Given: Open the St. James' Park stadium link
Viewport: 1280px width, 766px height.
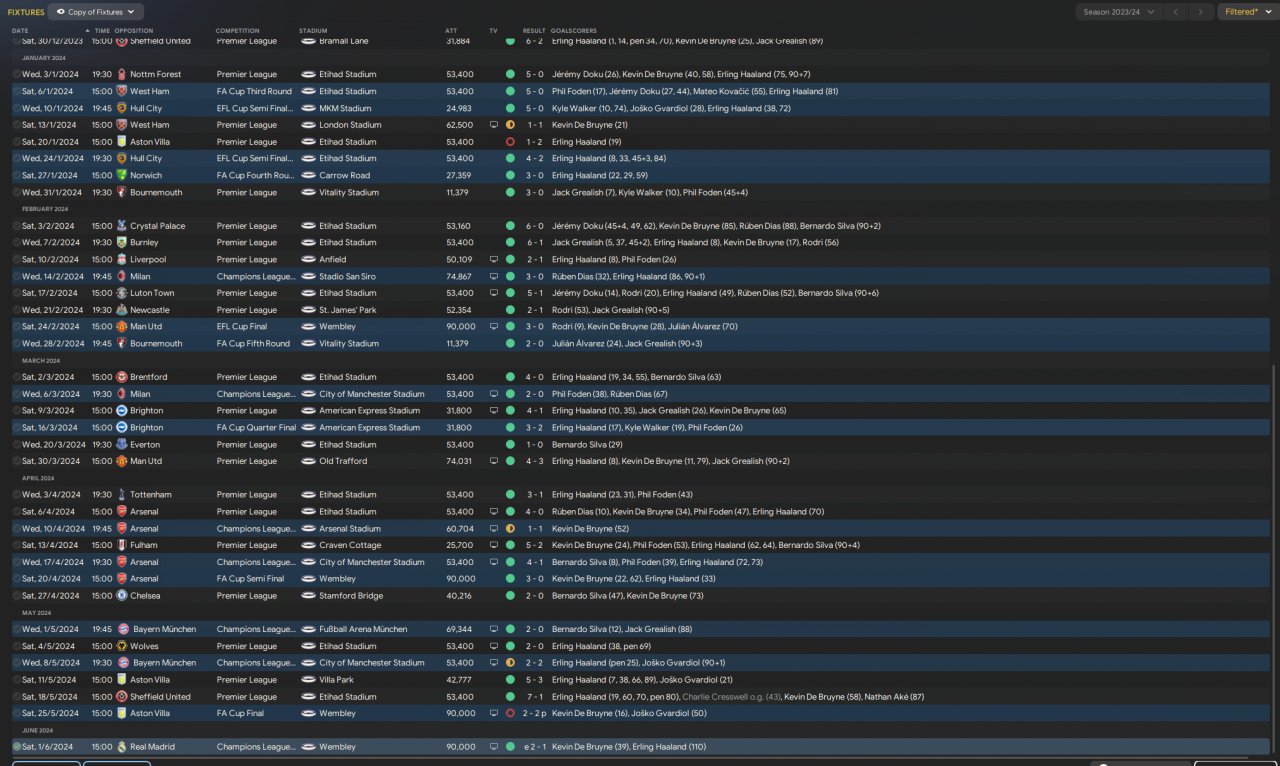Looking at the screenshot, I should point(346,310).
